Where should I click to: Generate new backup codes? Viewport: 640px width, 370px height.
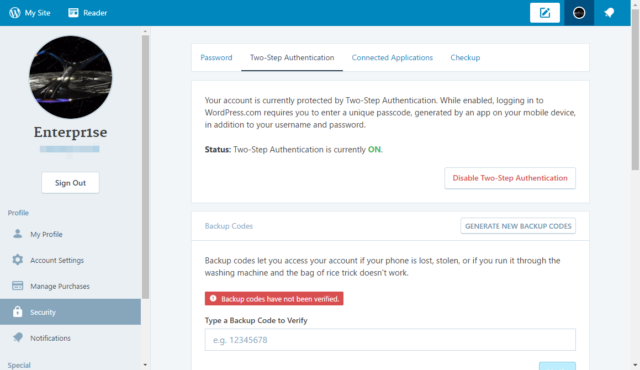(518, 226)
